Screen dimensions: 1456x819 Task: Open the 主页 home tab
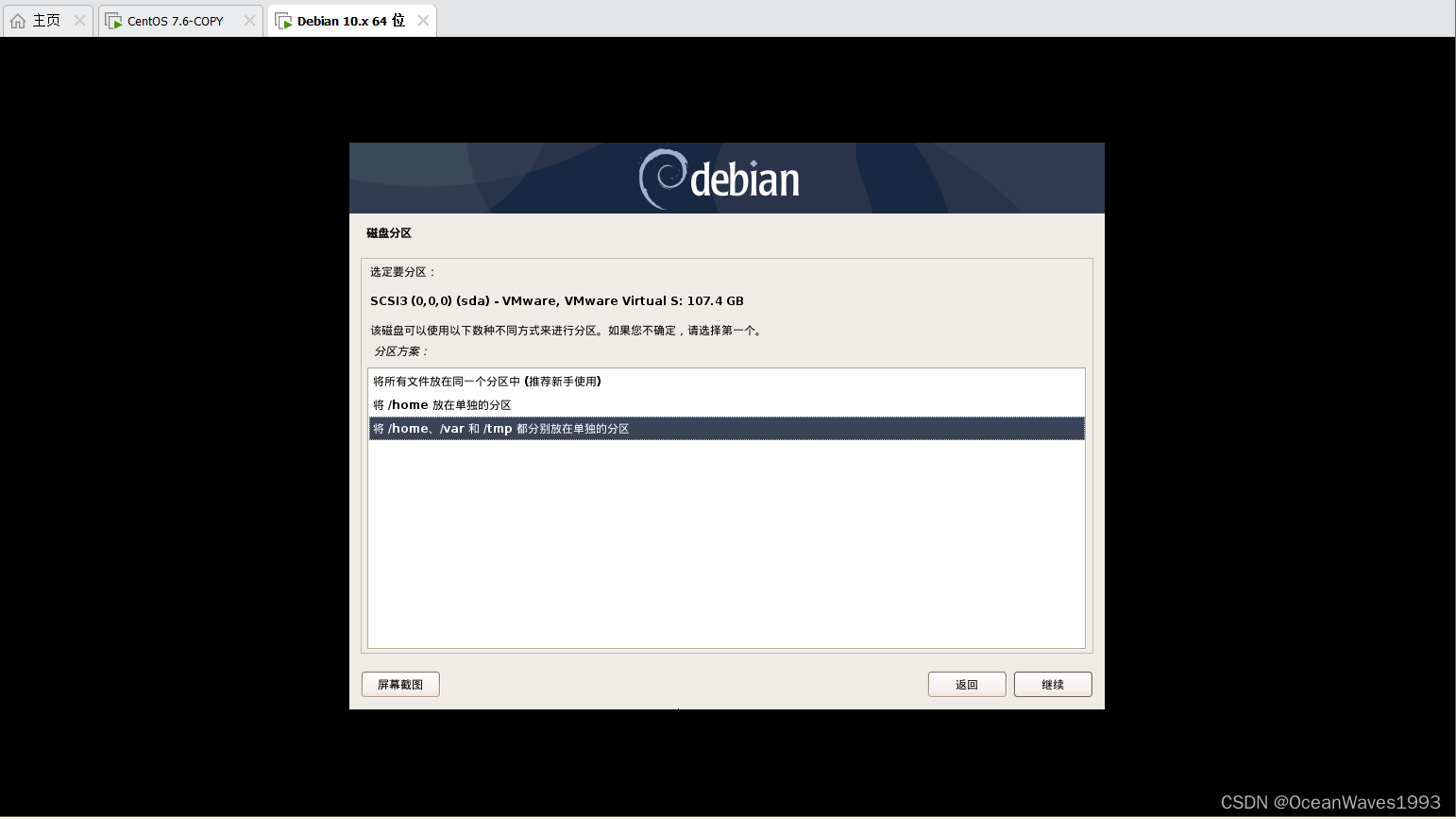tap(46, 21)
